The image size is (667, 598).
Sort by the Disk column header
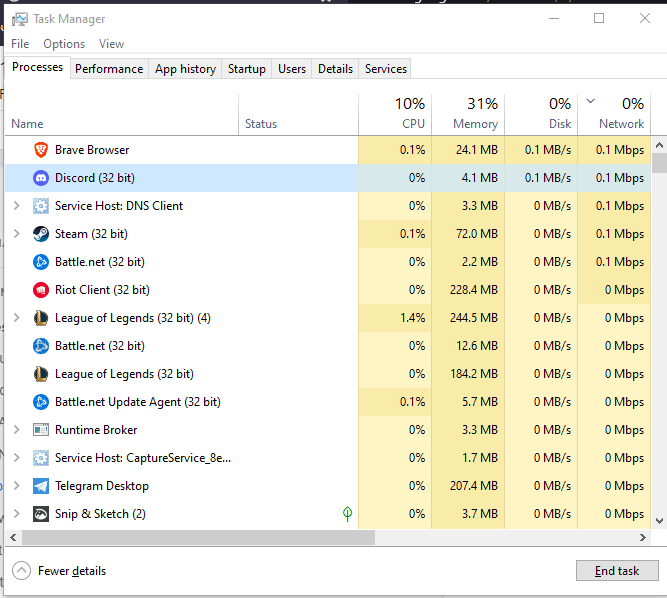tap(542, 115)
